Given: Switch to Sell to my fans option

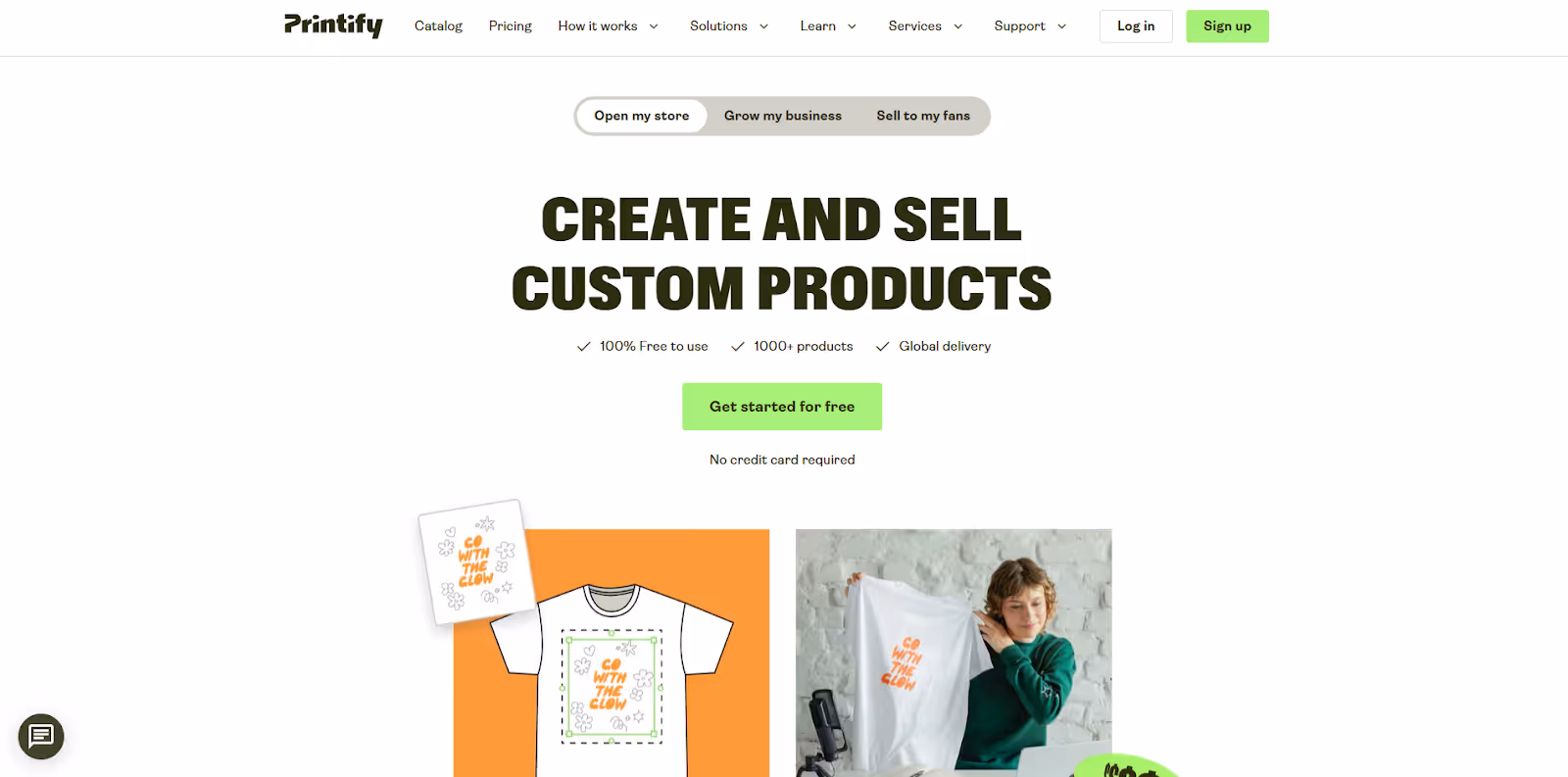Looking at the screenshot, I should [923, 116].
